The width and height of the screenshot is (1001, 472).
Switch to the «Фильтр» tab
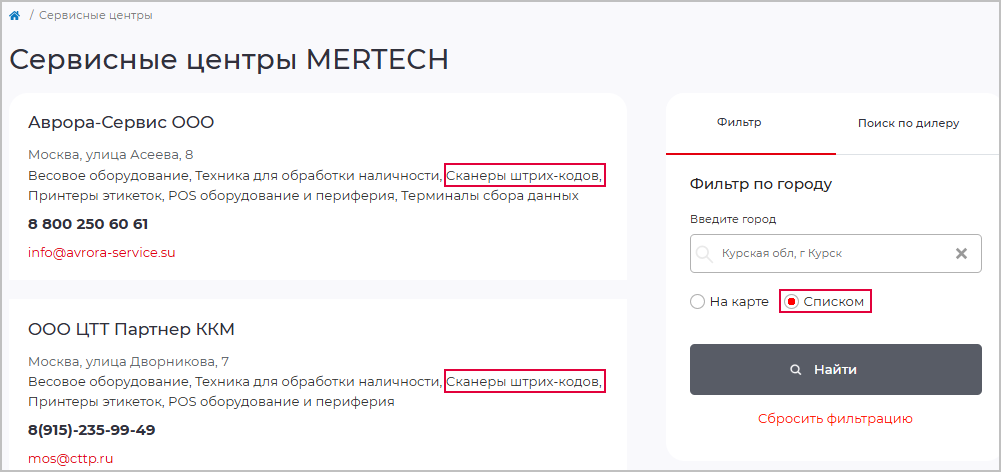click(x=739, y=123)
